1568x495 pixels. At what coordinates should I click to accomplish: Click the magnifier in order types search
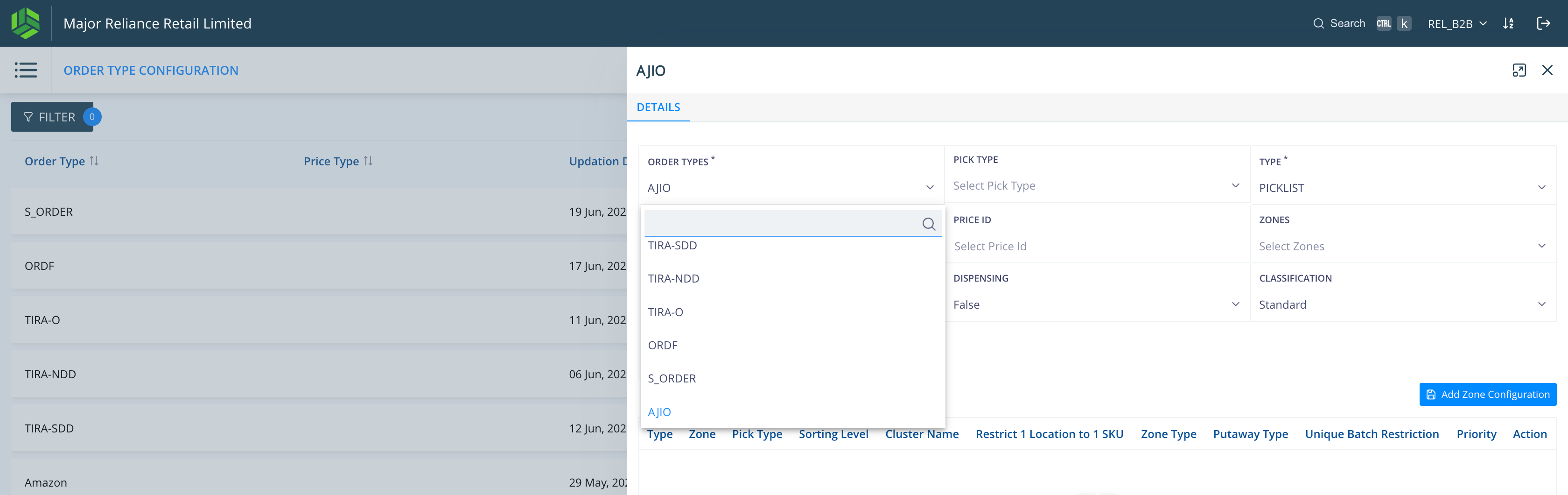pos(928,224)
